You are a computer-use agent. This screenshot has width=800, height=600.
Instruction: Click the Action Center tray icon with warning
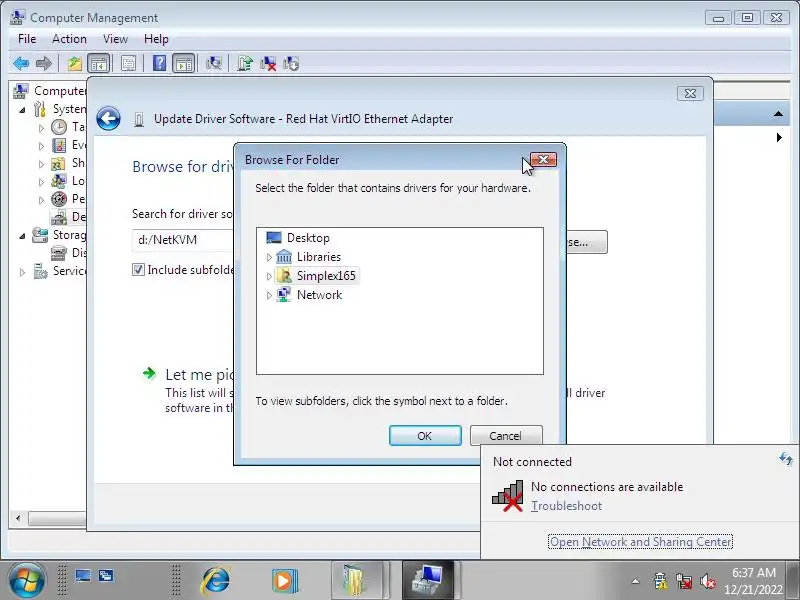pyautogui.click(x=661, y=581)
